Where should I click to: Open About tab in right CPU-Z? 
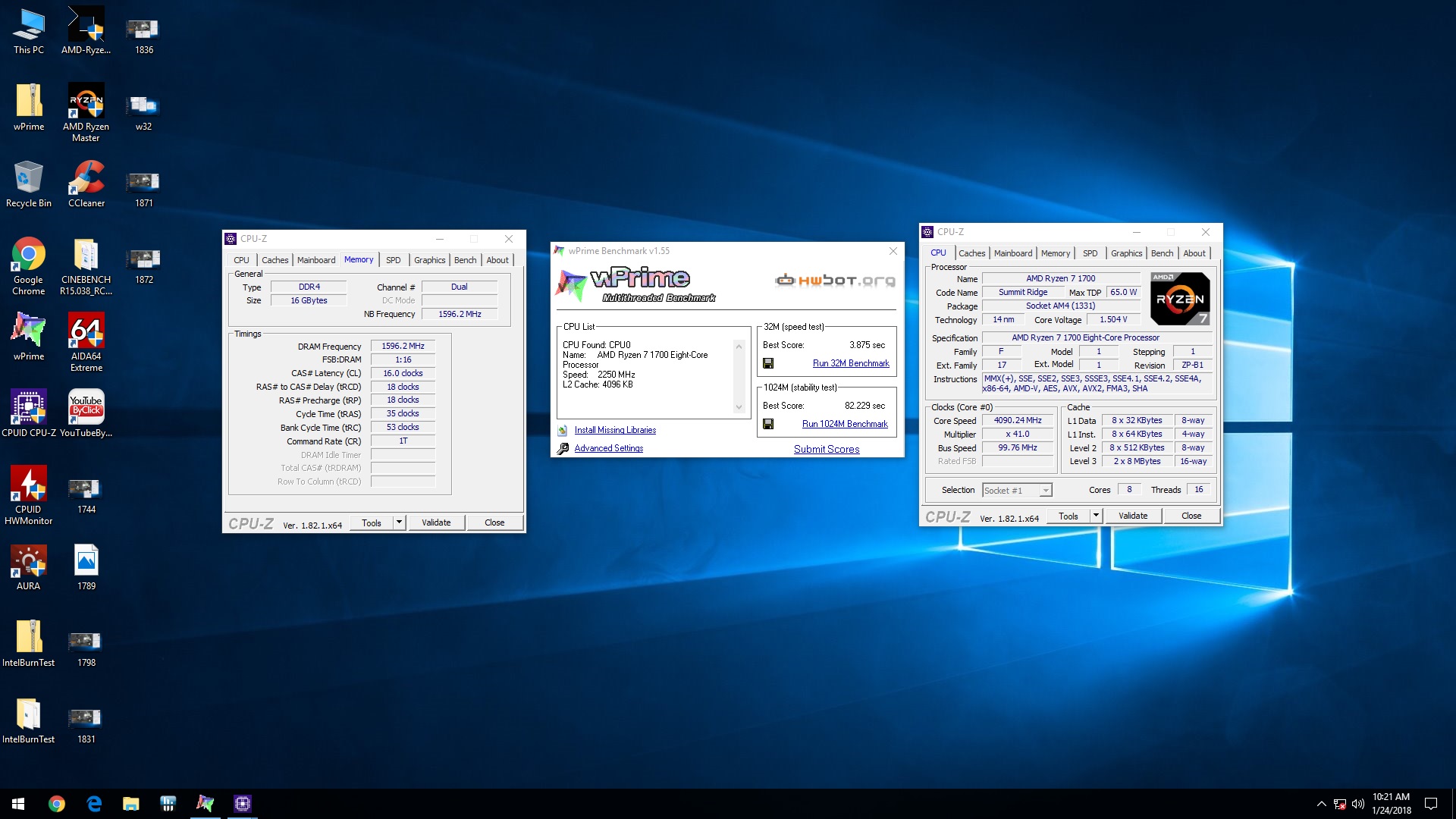click(1194, 253)
